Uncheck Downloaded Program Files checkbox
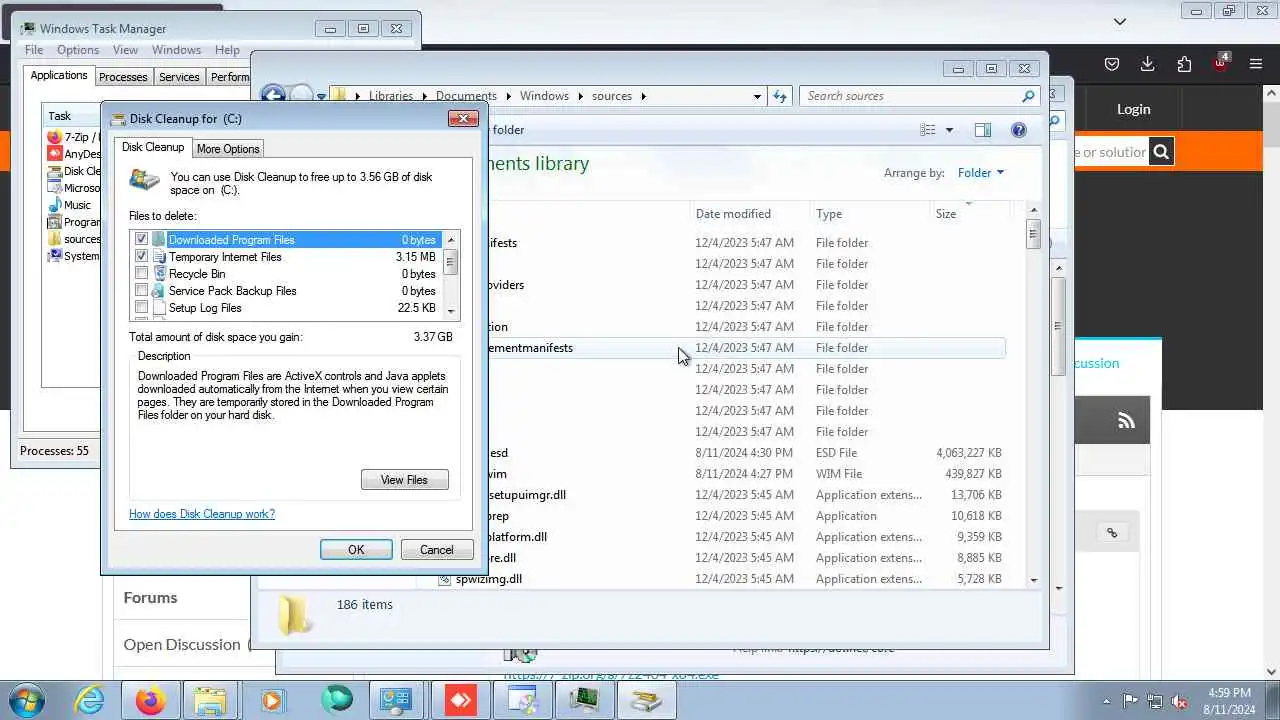This screenshot has height=720, width=1280. 141,240
